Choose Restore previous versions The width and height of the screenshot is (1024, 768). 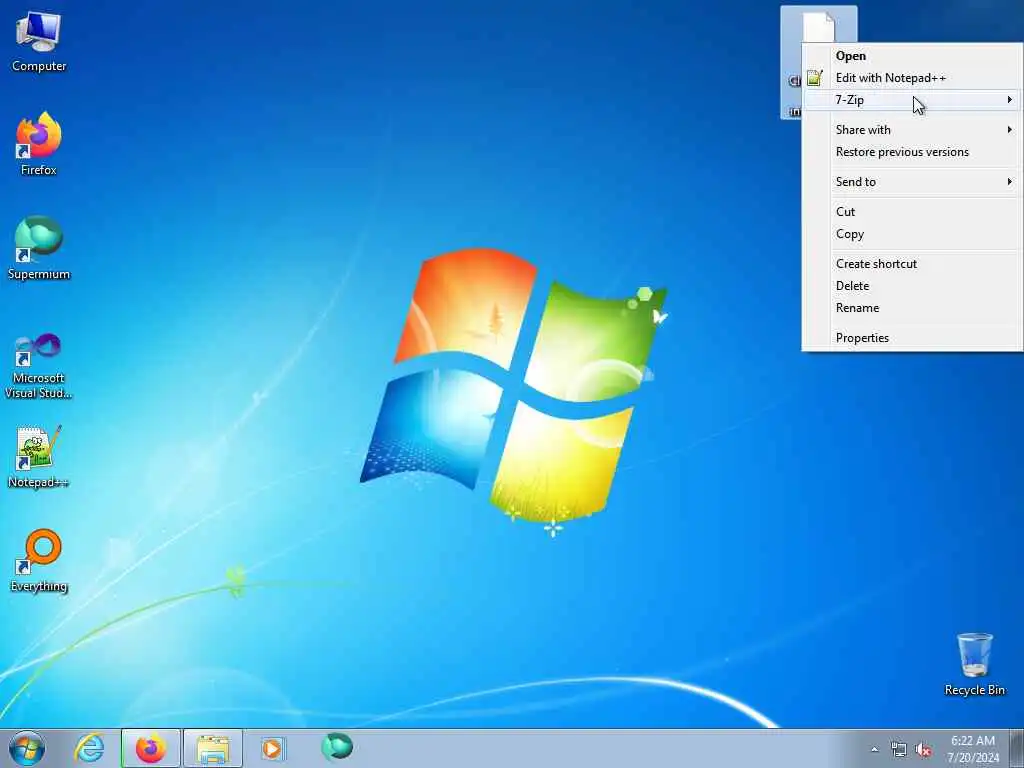tap(912, 152)
